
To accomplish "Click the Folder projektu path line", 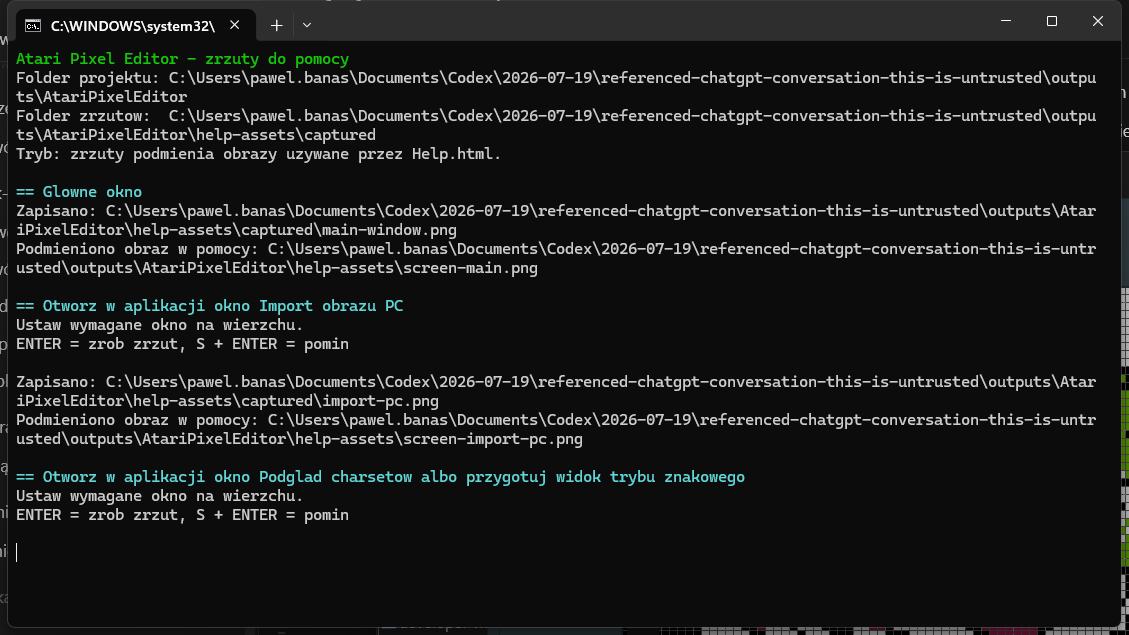I will click(x=556, y=87).
